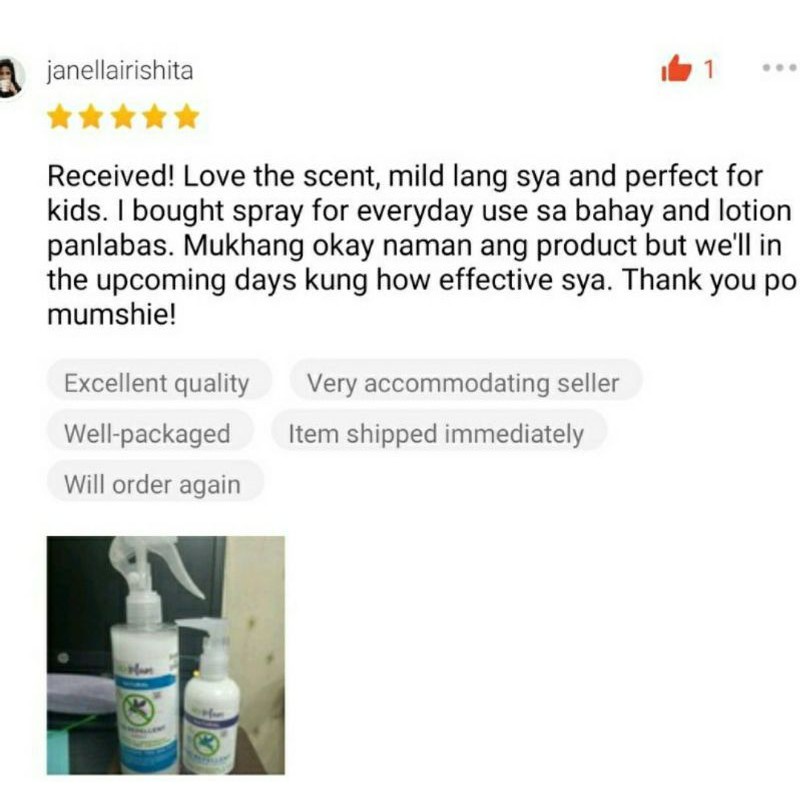Open username janellairishita profile
The width and height of the screenshot is (800, 800).
tap(120, 70)
